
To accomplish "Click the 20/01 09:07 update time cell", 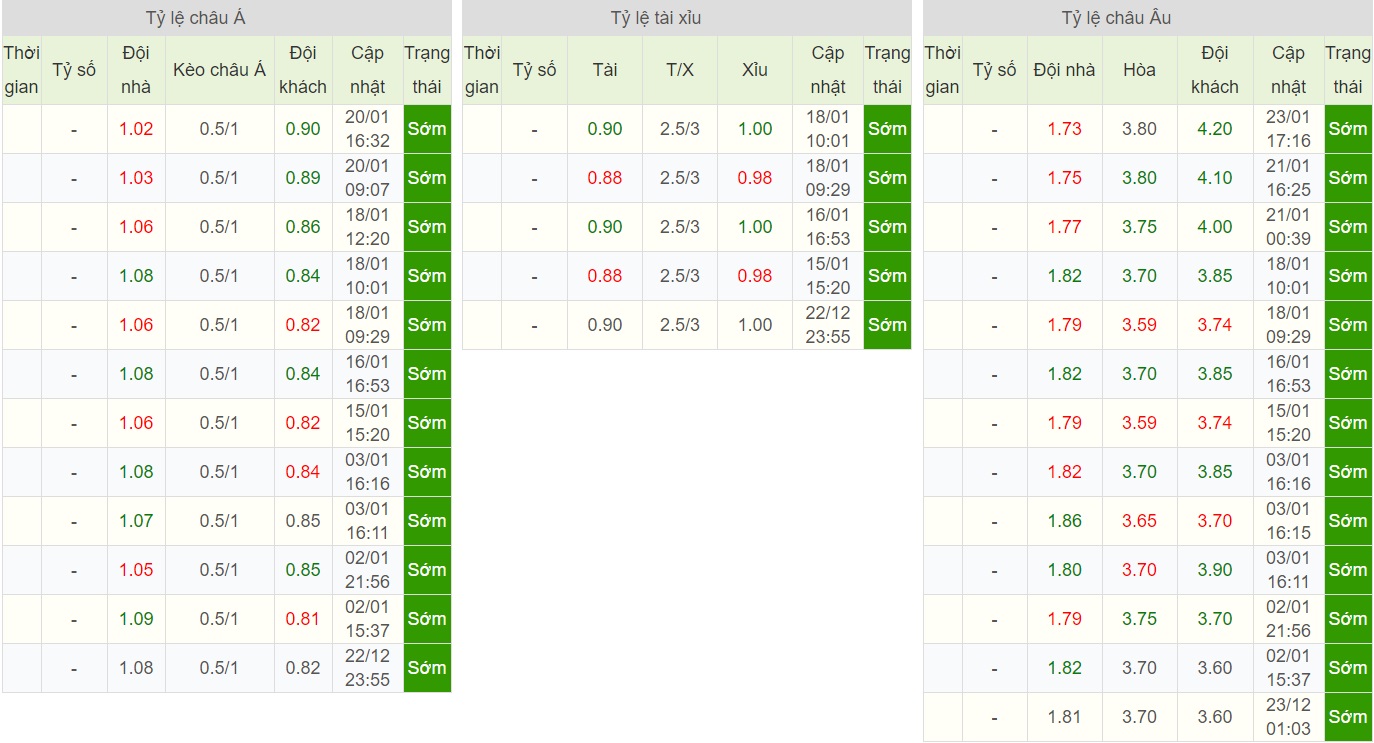I will pos(367,178).
